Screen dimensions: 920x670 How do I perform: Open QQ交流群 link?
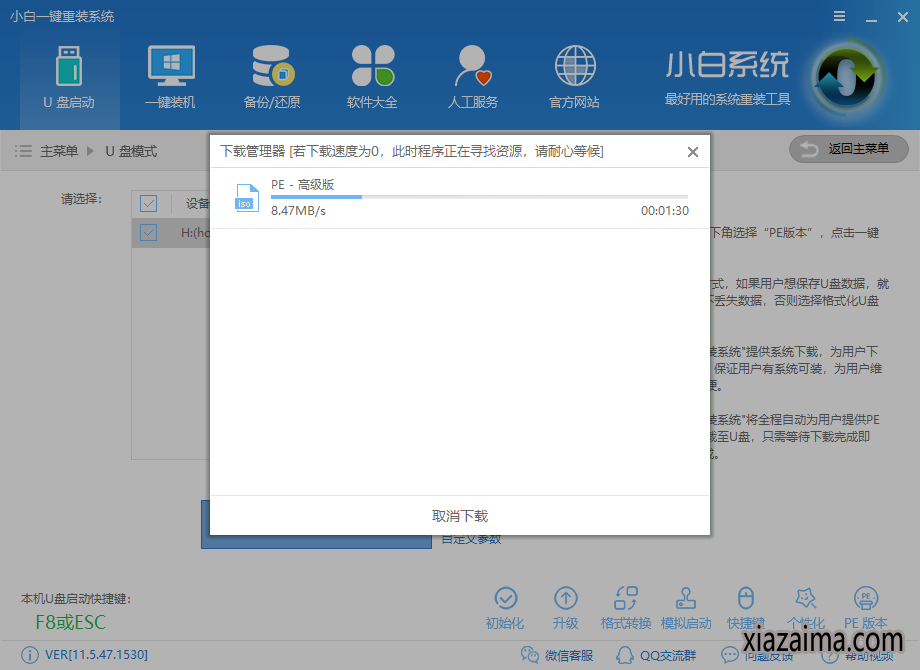656,655
